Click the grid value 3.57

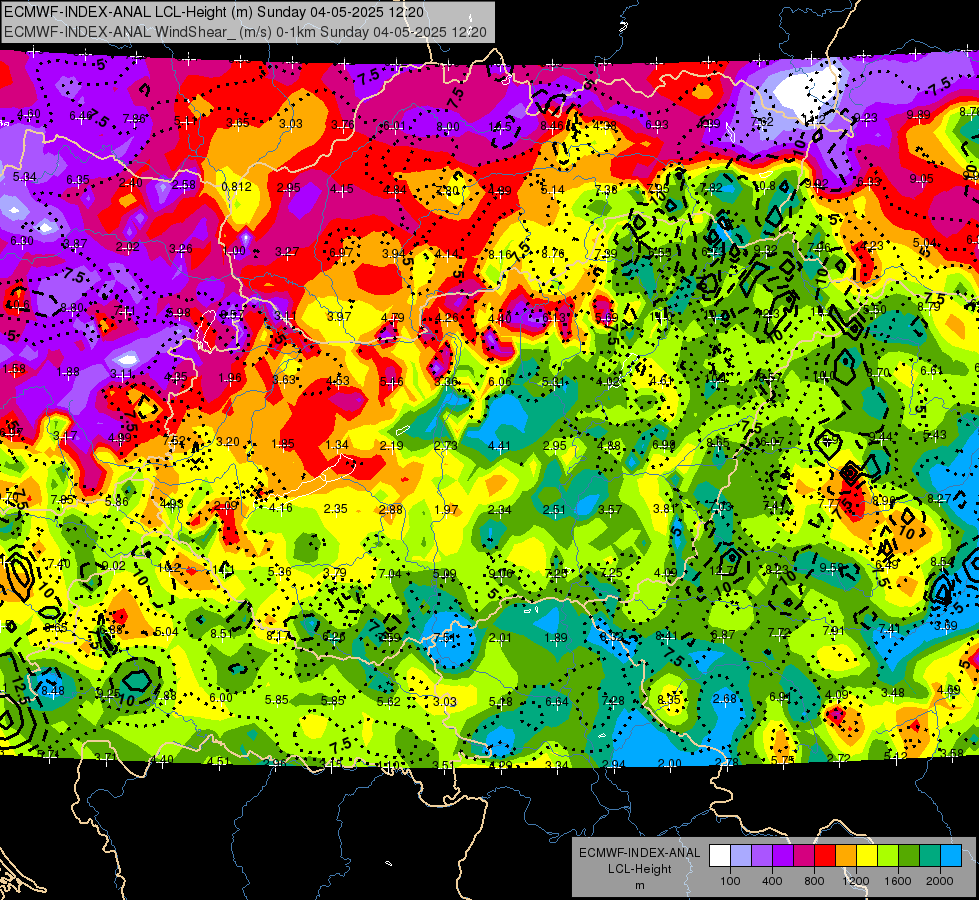click(609, 510)
